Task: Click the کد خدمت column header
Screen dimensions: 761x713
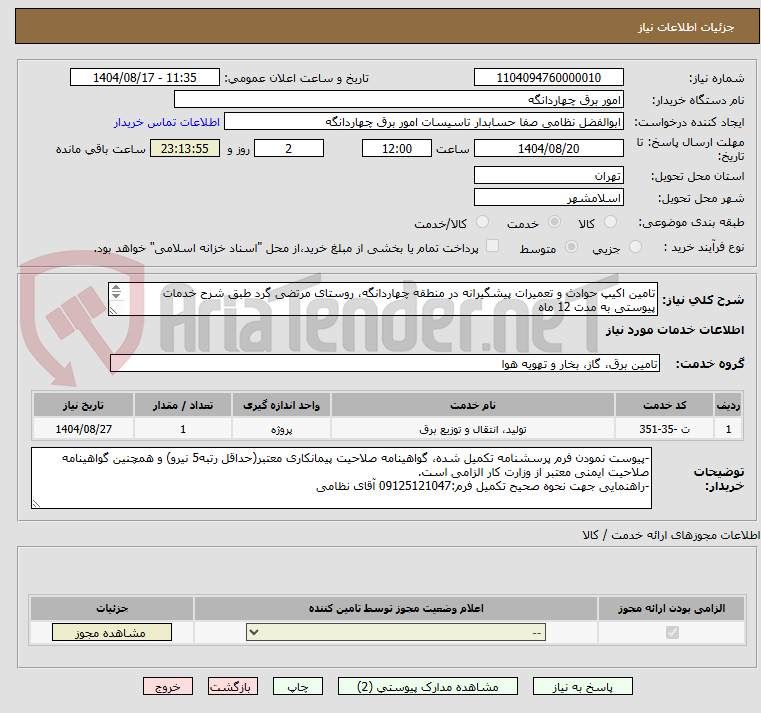Action: (x=664, y=405)
